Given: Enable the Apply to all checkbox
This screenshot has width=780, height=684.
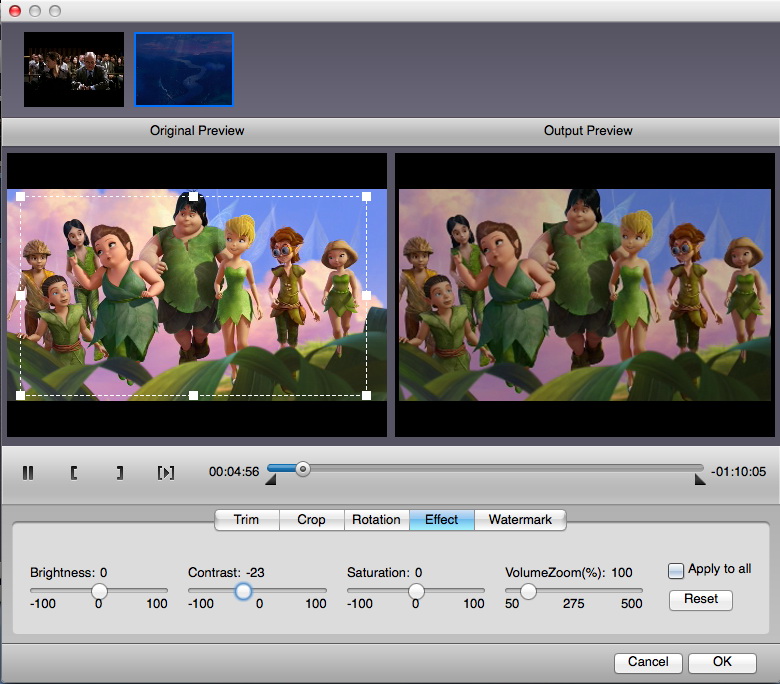Looking at the screenshot, I should [x=676, y=570].
